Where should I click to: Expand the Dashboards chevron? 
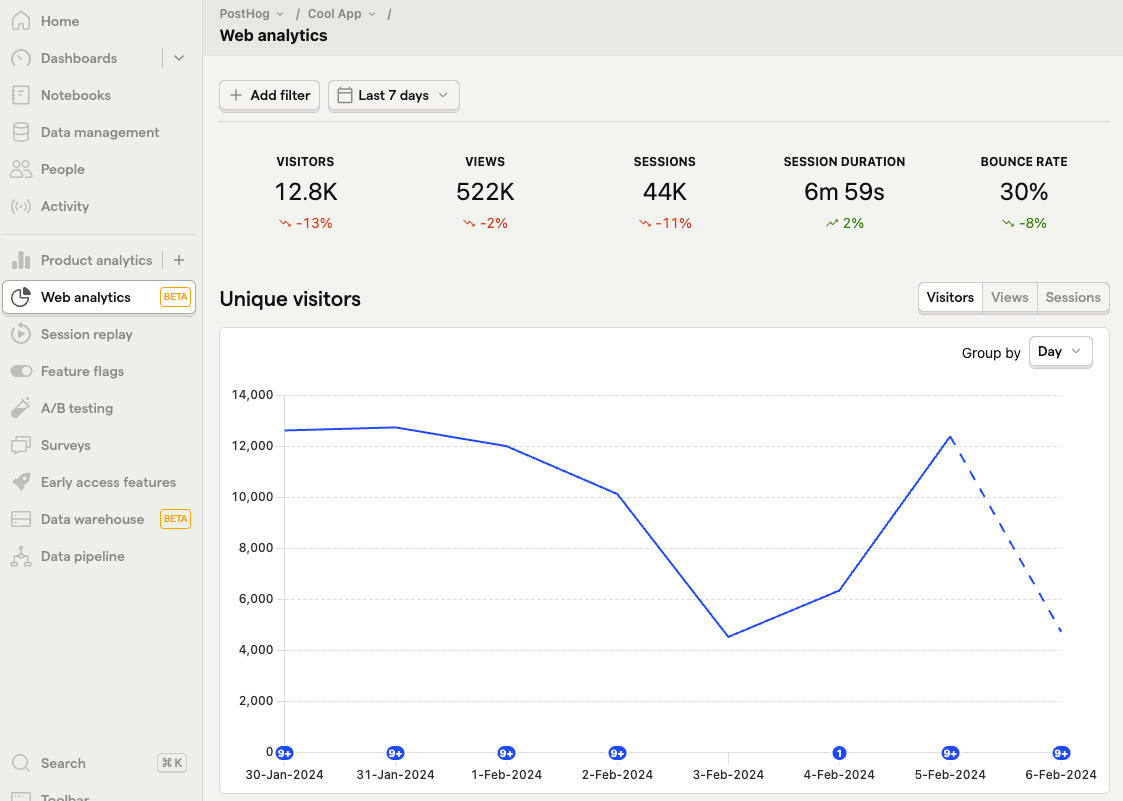(179, 58)
